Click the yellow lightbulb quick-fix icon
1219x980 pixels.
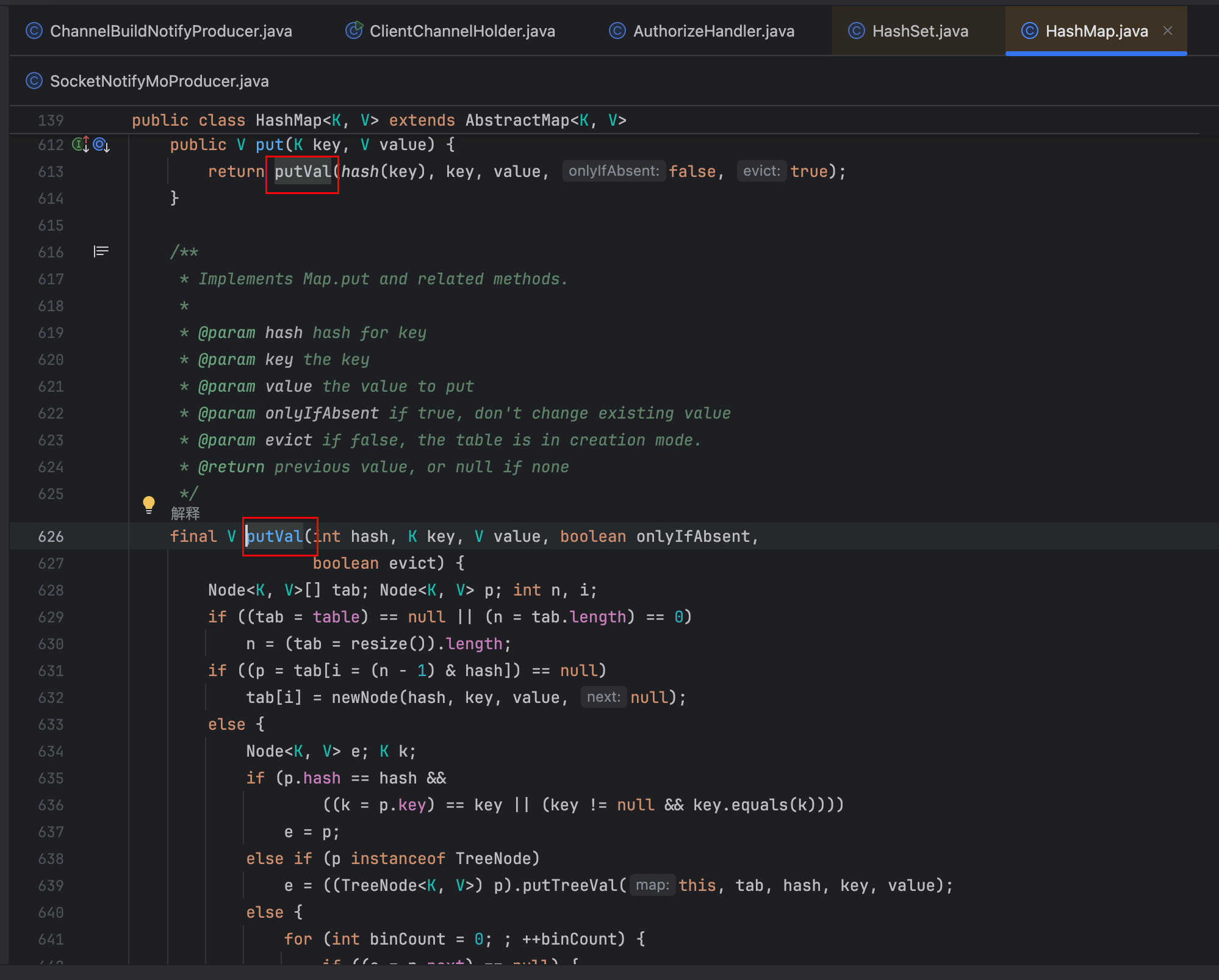click(x=148, y=505)
